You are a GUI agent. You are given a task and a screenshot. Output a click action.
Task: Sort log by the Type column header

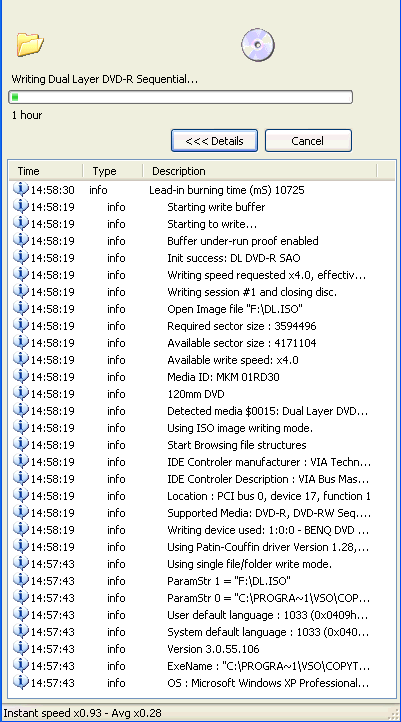(113, 171)
